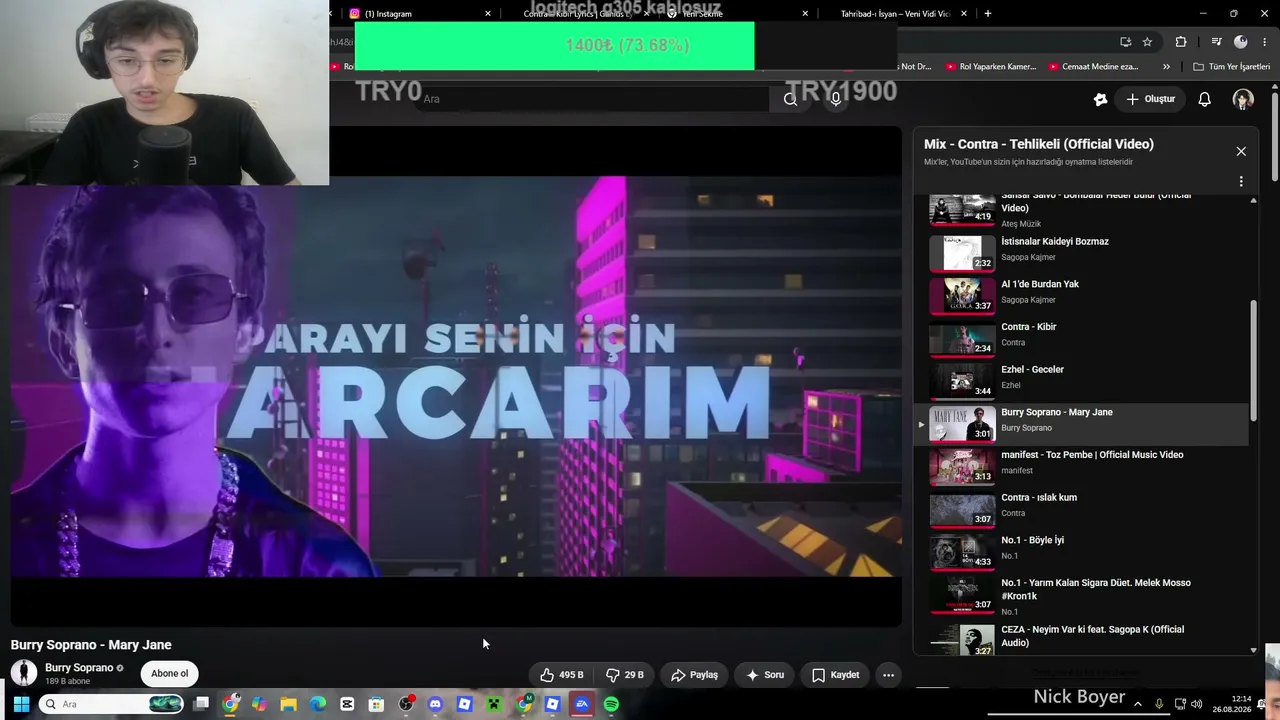The image size is (1280, 720).
Task: Bookmark this page with the star icon
Action: (1147, 42)
